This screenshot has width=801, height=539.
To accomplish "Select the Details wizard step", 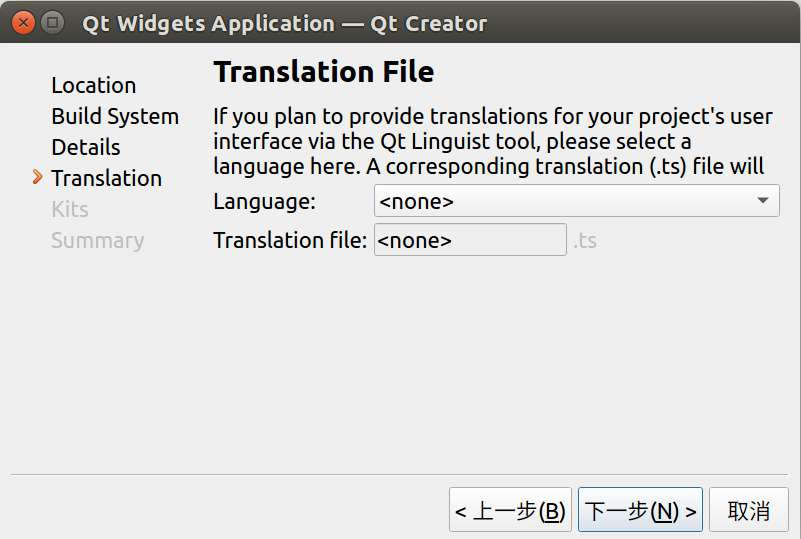I will click(86, 147).
